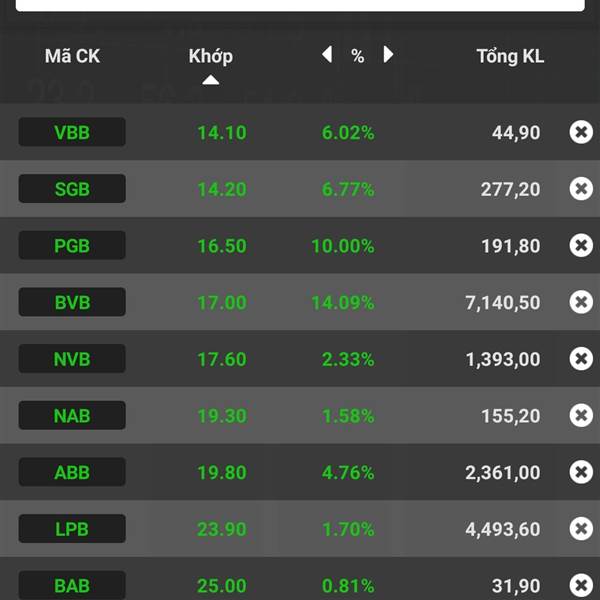Remove VBB from the watchlist

(x=581, y=132)
